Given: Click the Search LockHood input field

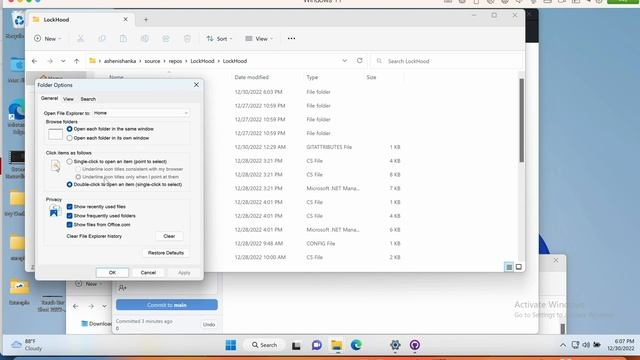Looking at the screenshot, I should tap(447, 61).
